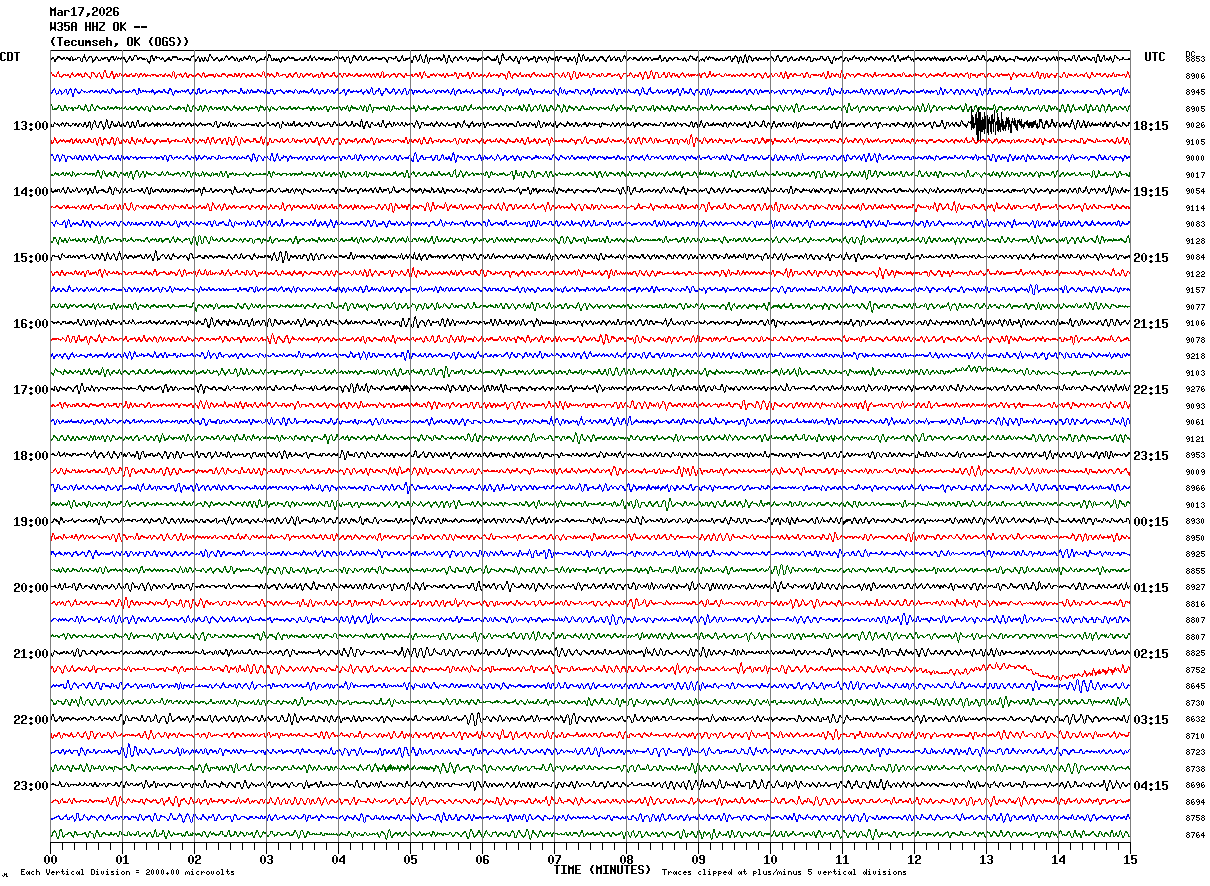Click the station code "W35A HHZ OK --"
1210x886 pixels.
point(99,27)
